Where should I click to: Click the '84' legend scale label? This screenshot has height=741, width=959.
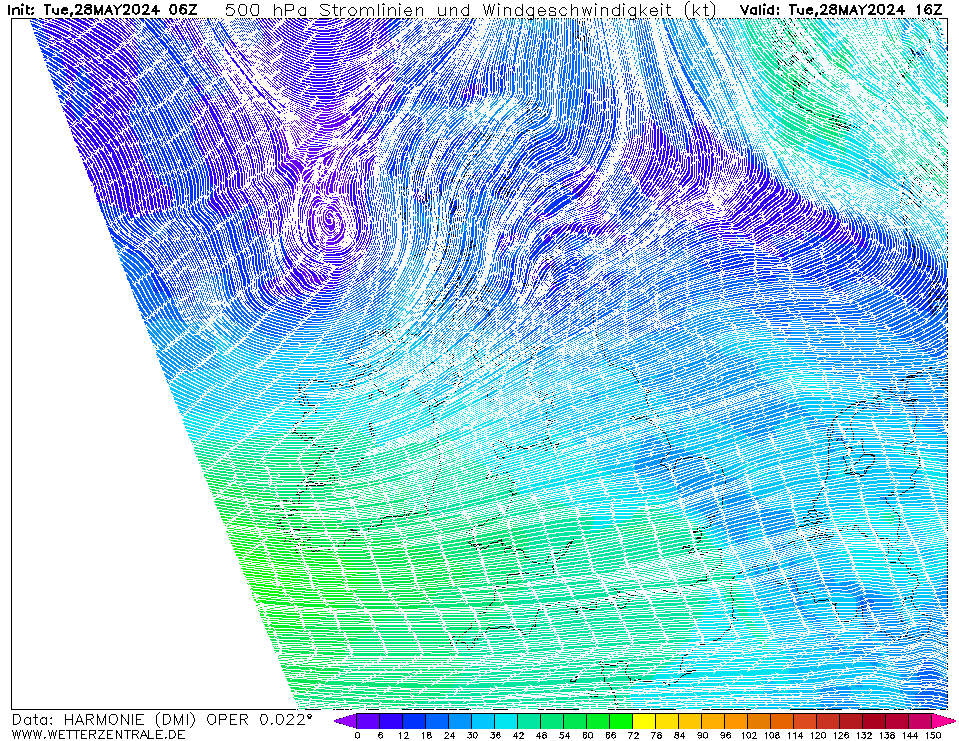point(679,735)
